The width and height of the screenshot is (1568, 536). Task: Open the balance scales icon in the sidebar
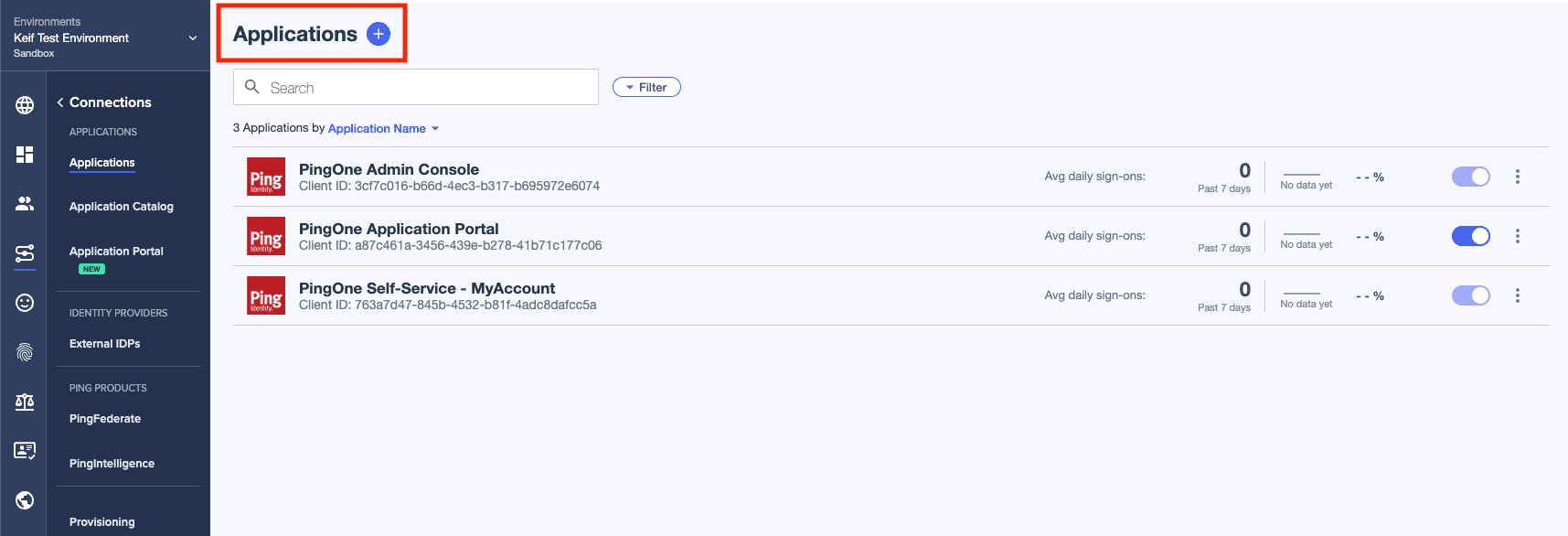pos(25,402)
